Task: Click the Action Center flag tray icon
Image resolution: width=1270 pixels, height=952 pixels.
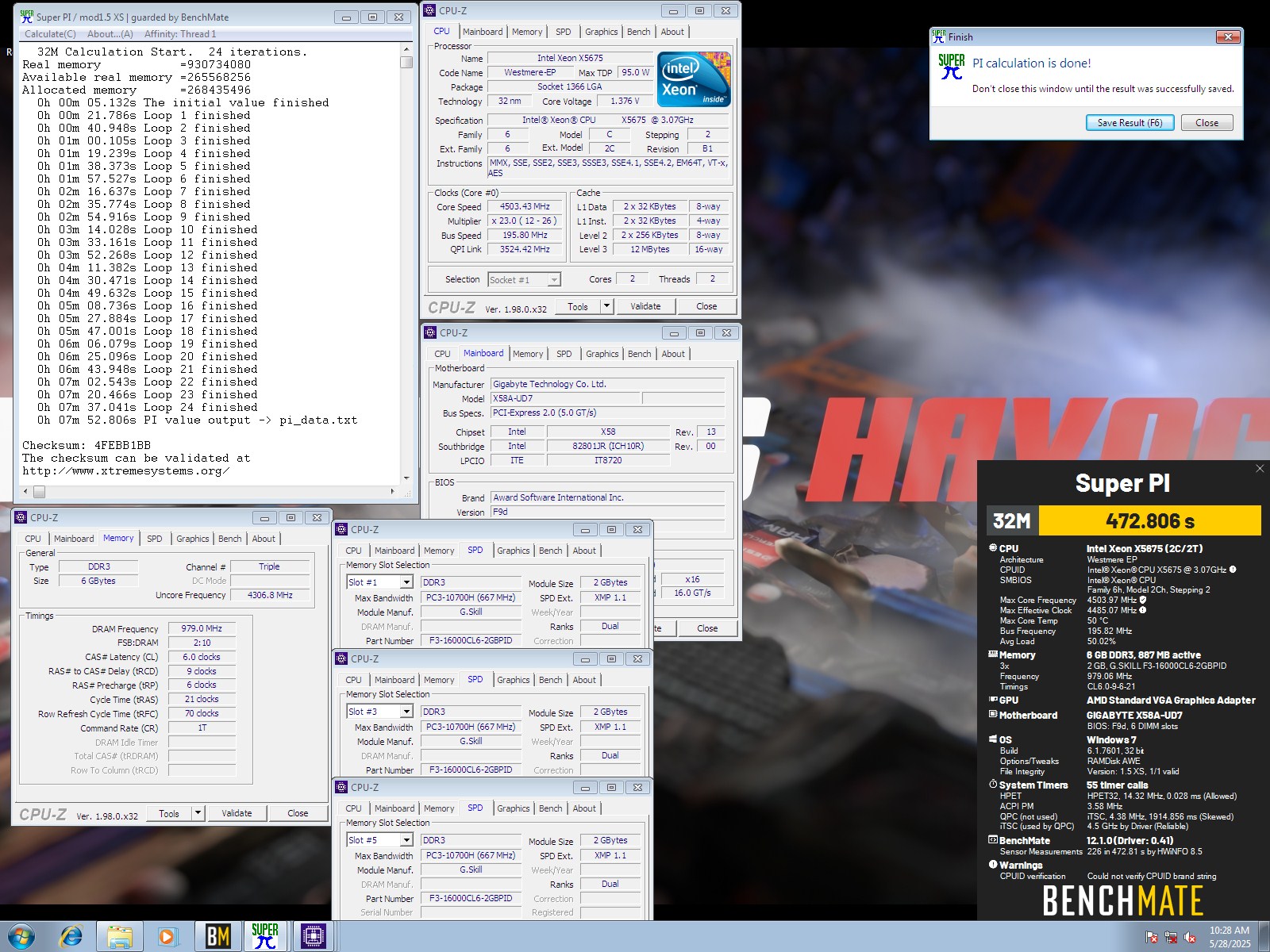Action: point(1152,938)
